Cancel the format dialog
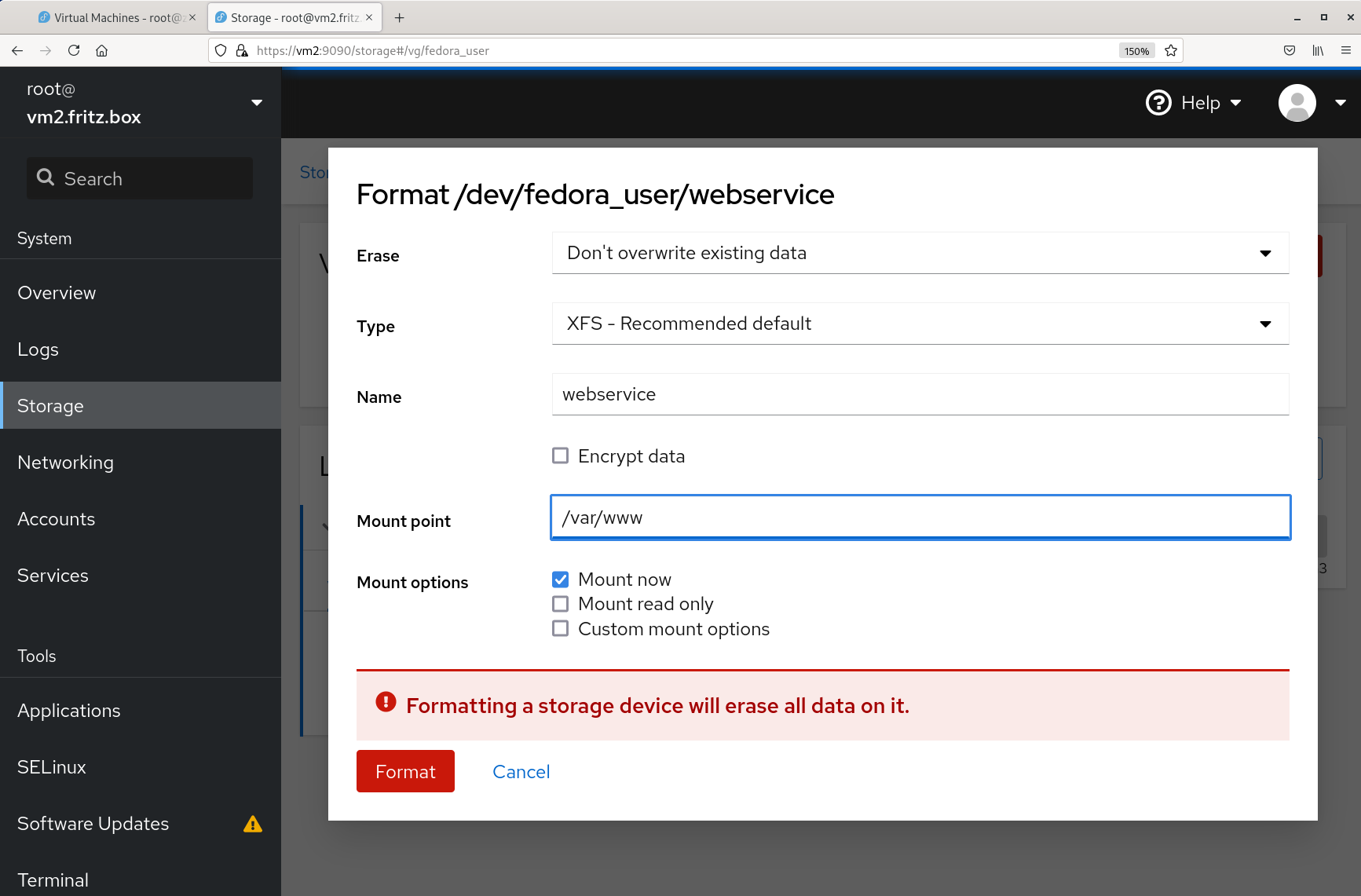 (521, 772)
